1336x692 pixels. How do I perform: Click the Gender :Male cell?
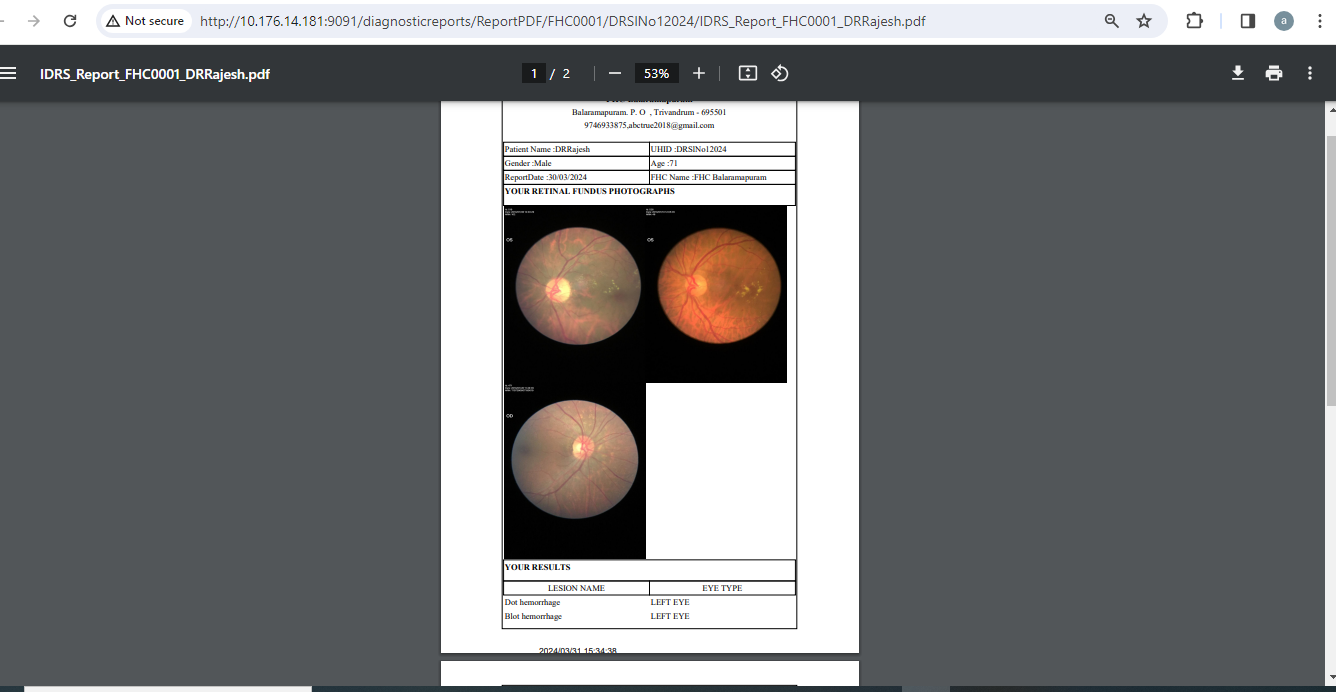(x=576, y=163)
